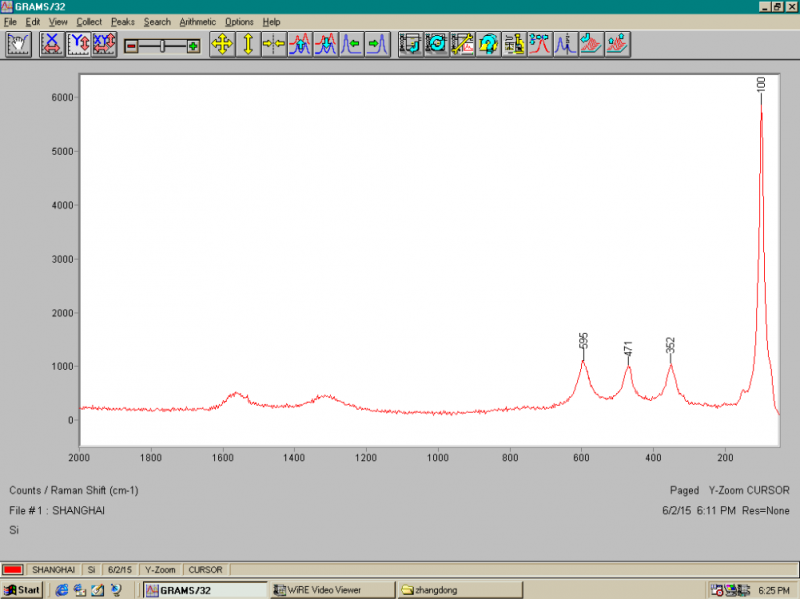Screen dimensions: 800x599
Task: Click the four-way autoscale arrows icon
Action: (x=222, y=45)
